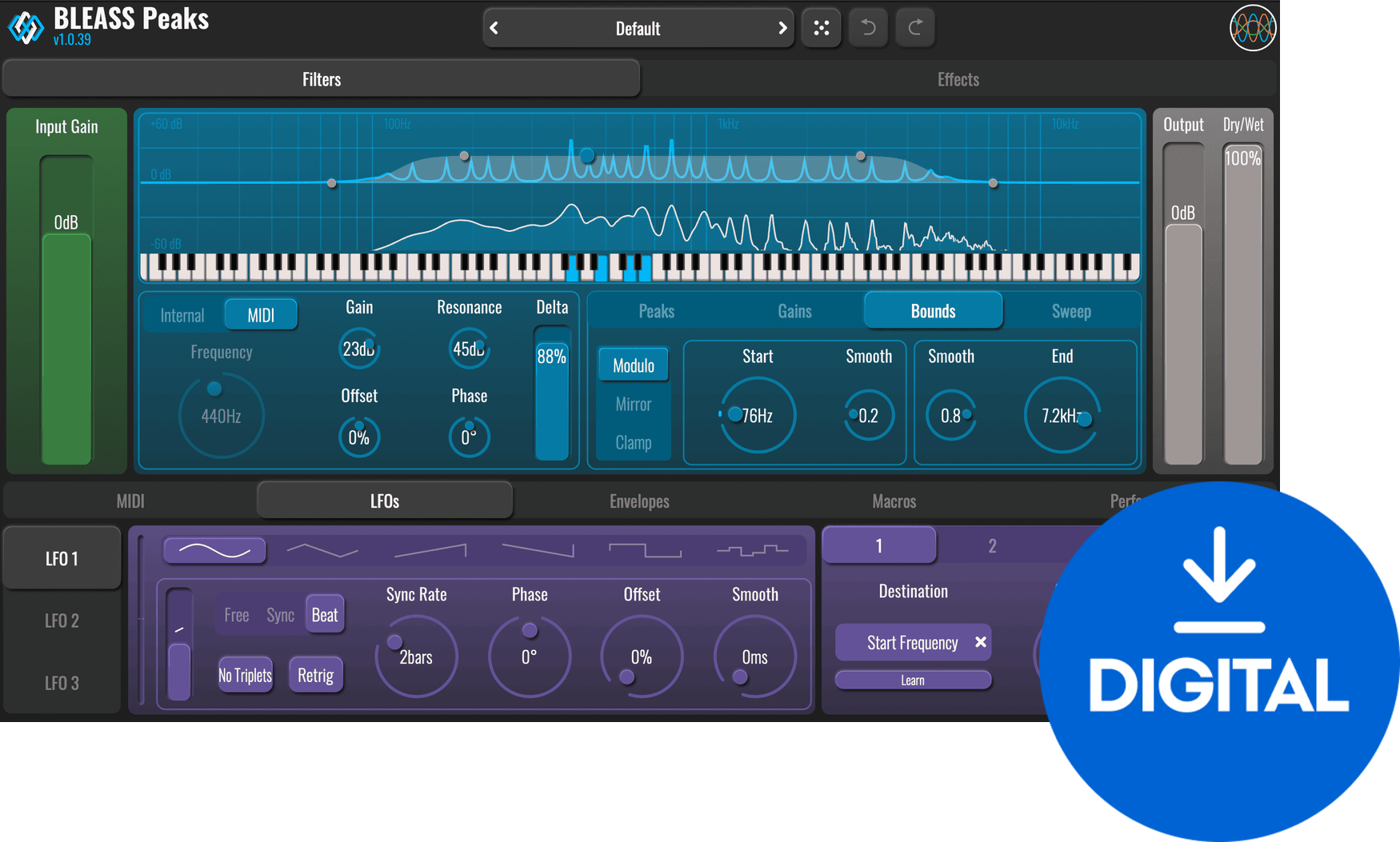Click the filter Offset 0% knob

[x=359, y=437]
